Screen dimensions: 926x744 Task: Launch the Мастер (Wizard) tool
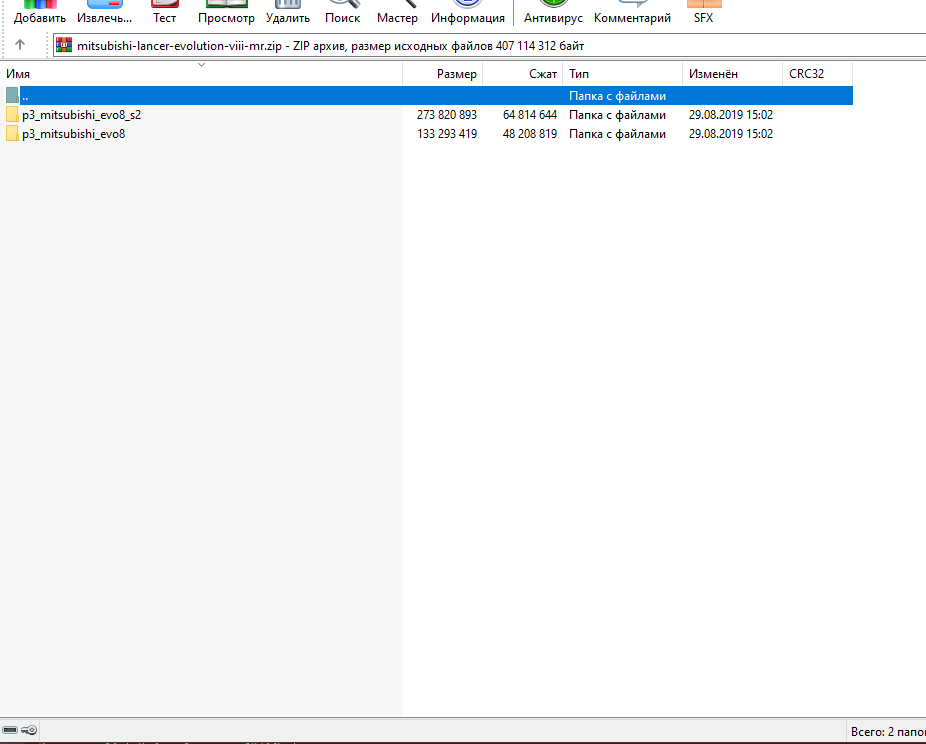[397, 13]
